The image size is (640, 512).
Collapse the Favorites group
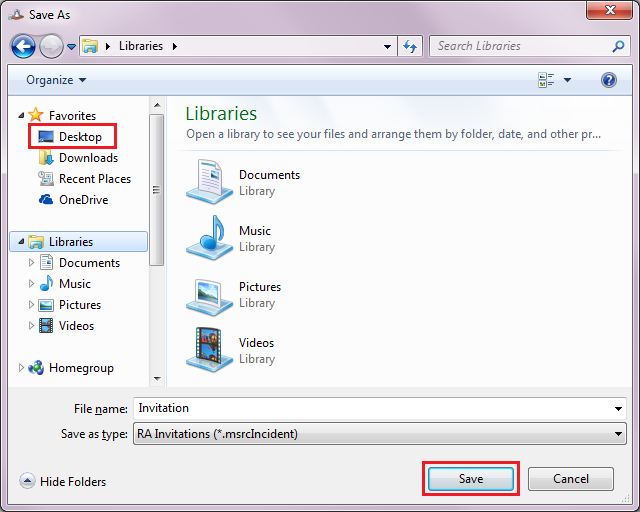point(21,116)
